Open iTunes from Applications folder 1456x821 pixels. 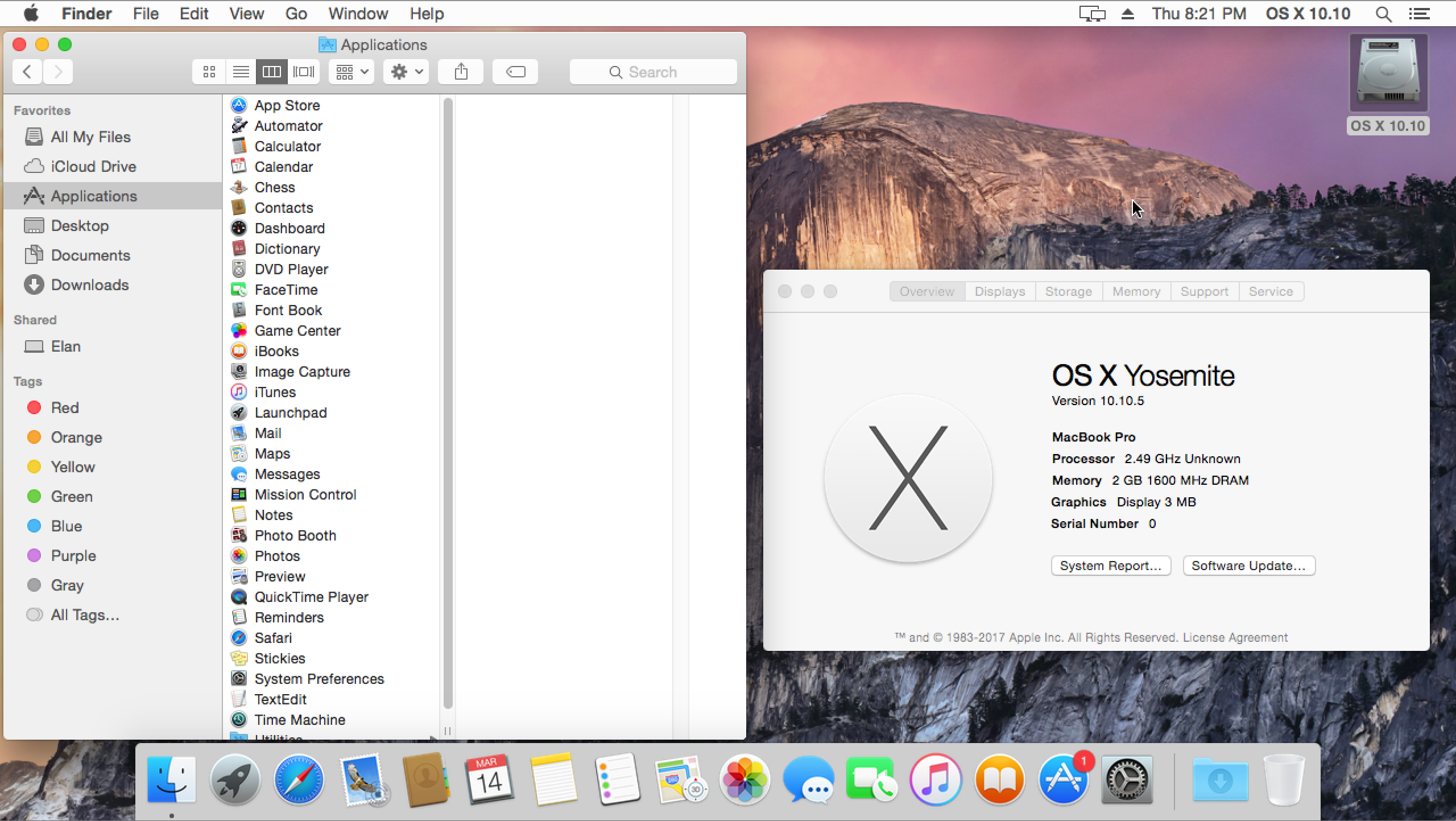tap(275, 392)
